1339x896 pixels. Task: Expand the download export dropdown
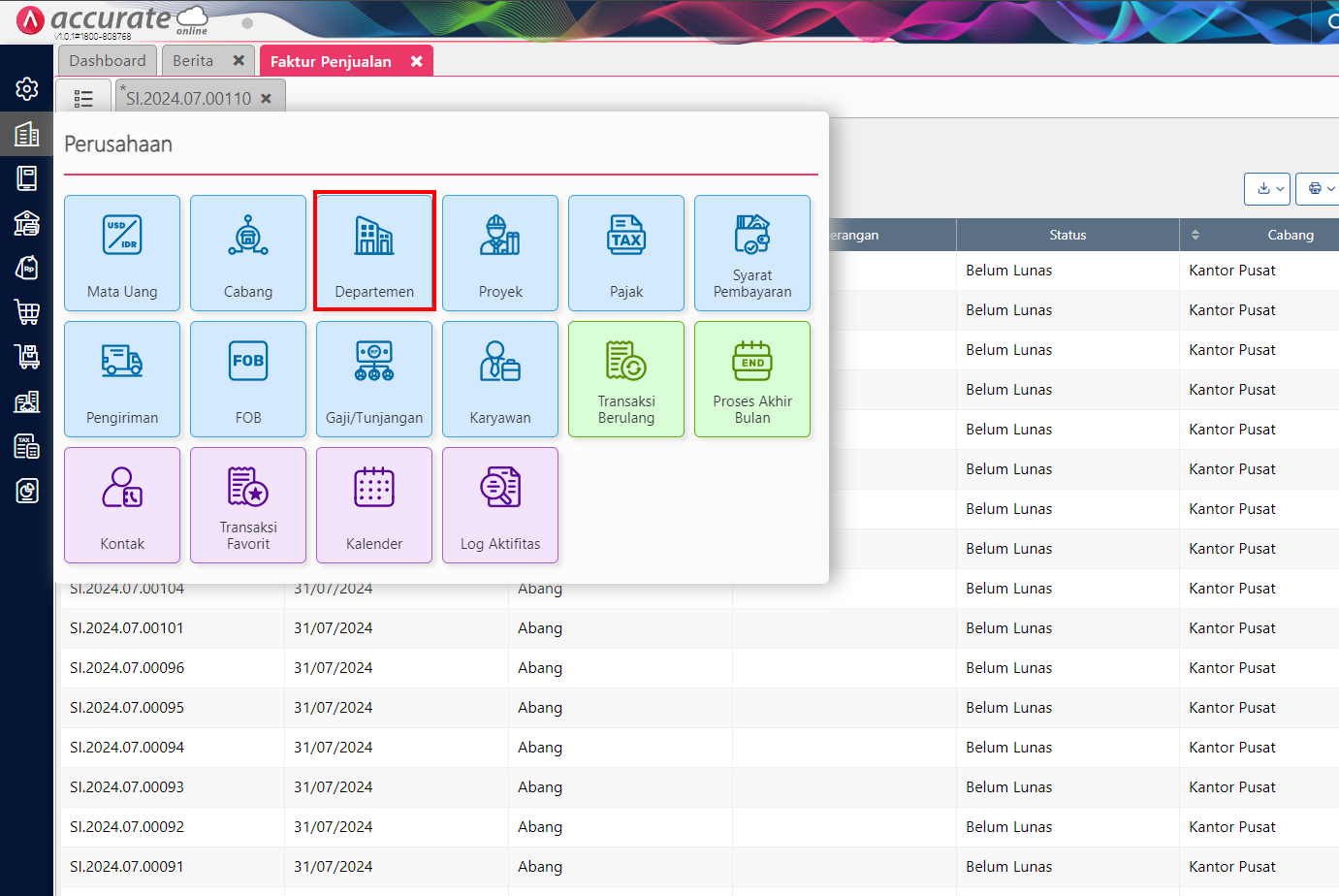1267,188
